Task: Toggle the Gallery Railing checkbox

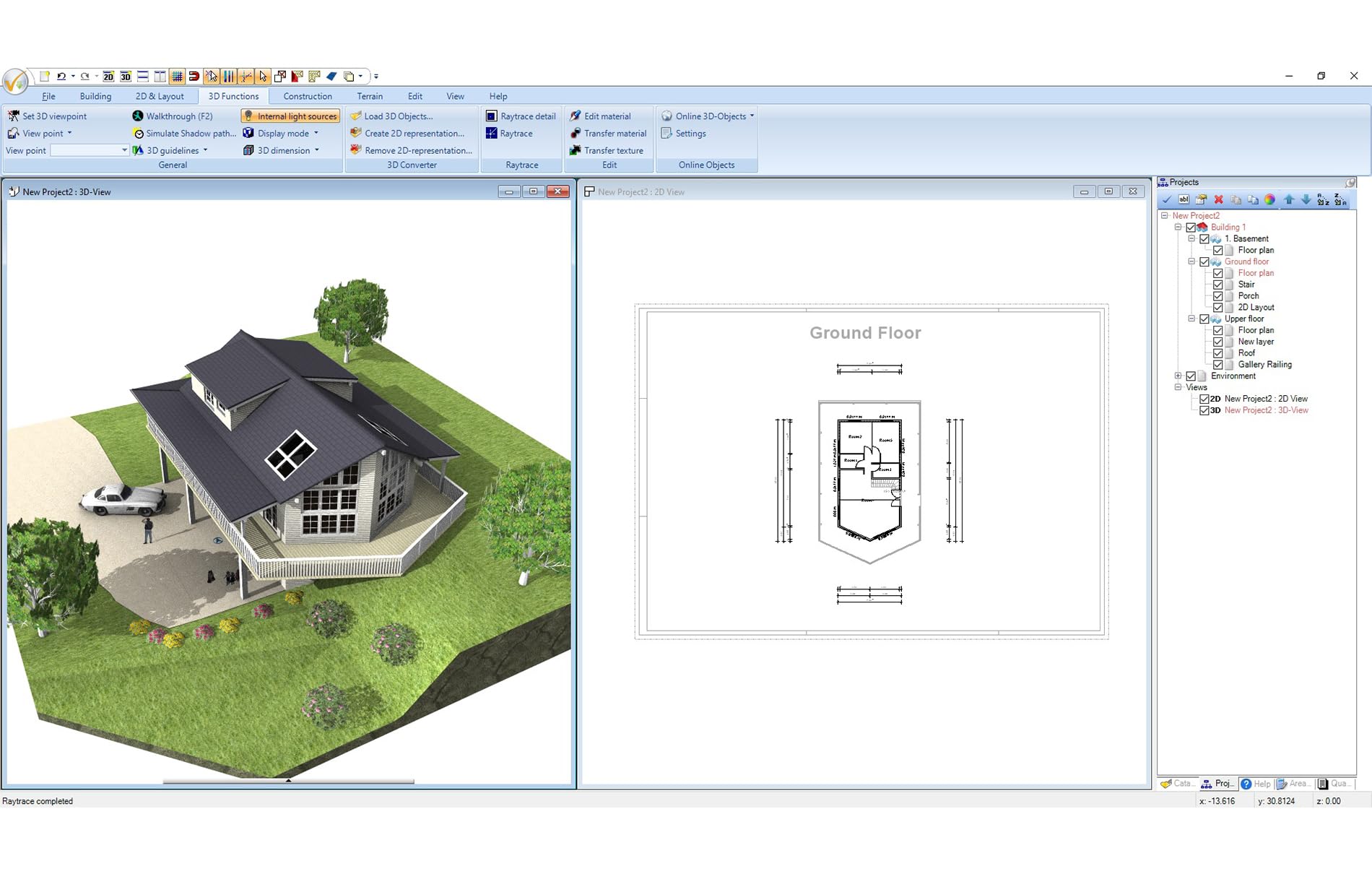Action: point(1218,365)
